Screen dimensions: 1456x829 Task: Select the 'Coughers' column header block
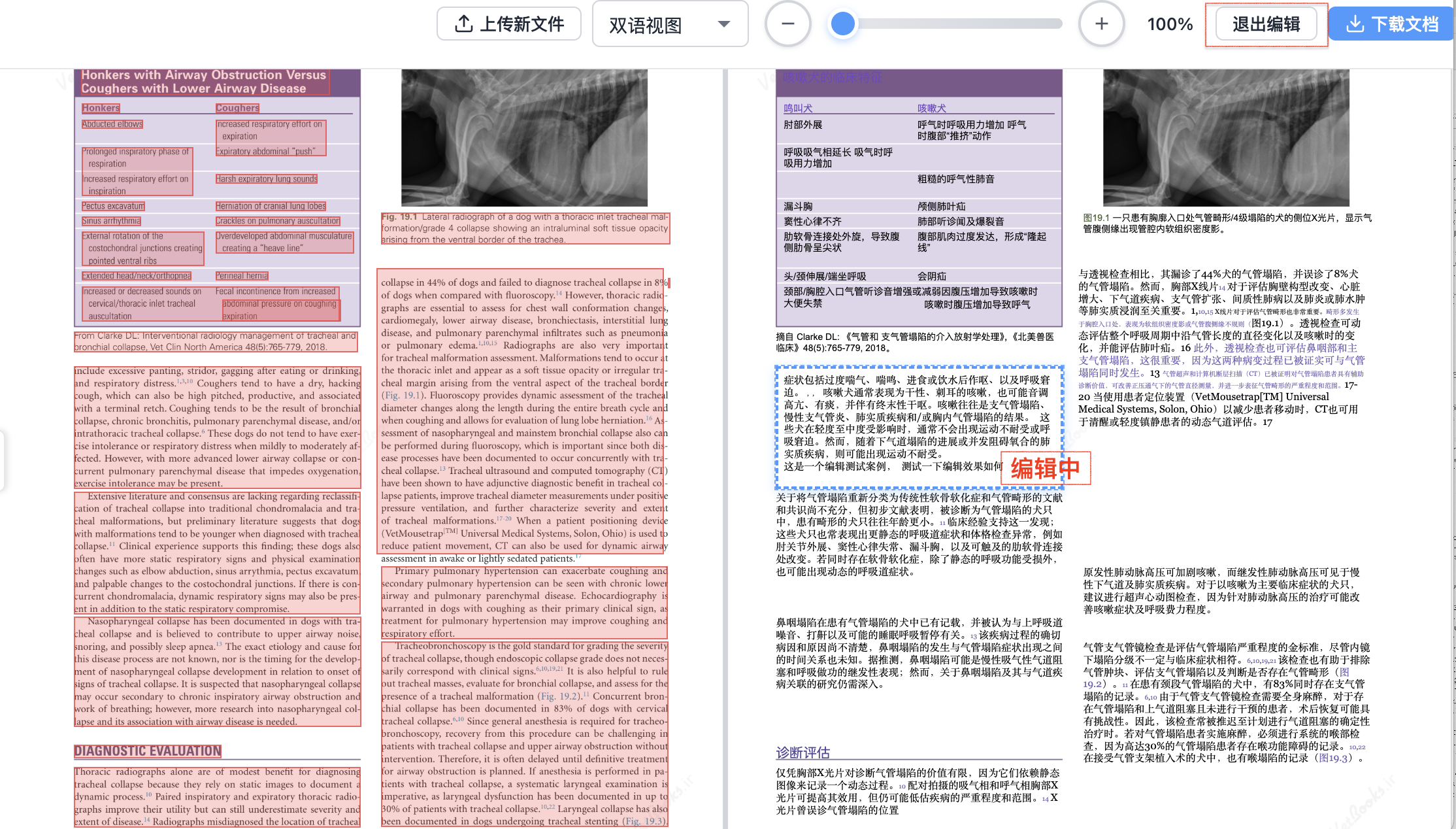[237, 108]
